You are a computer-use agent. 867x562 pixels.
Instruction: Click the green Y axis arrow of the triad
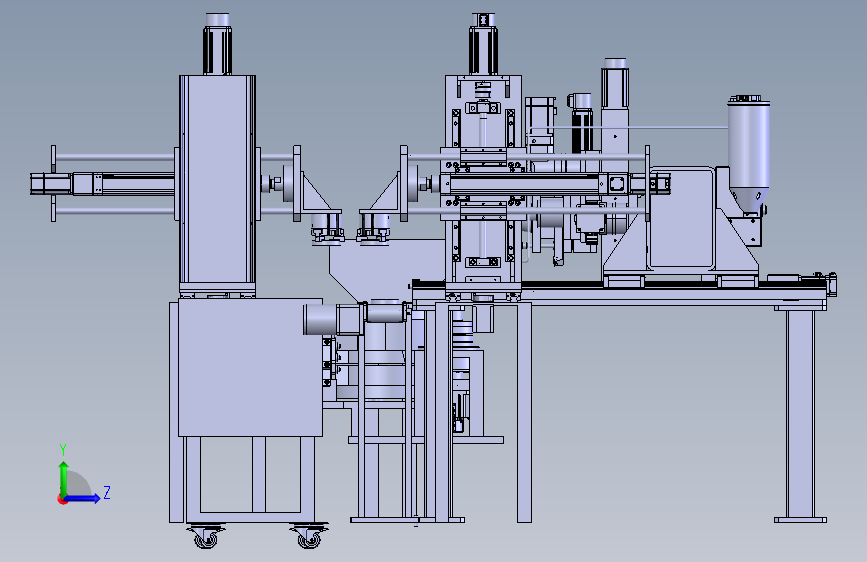pos(64,478)
